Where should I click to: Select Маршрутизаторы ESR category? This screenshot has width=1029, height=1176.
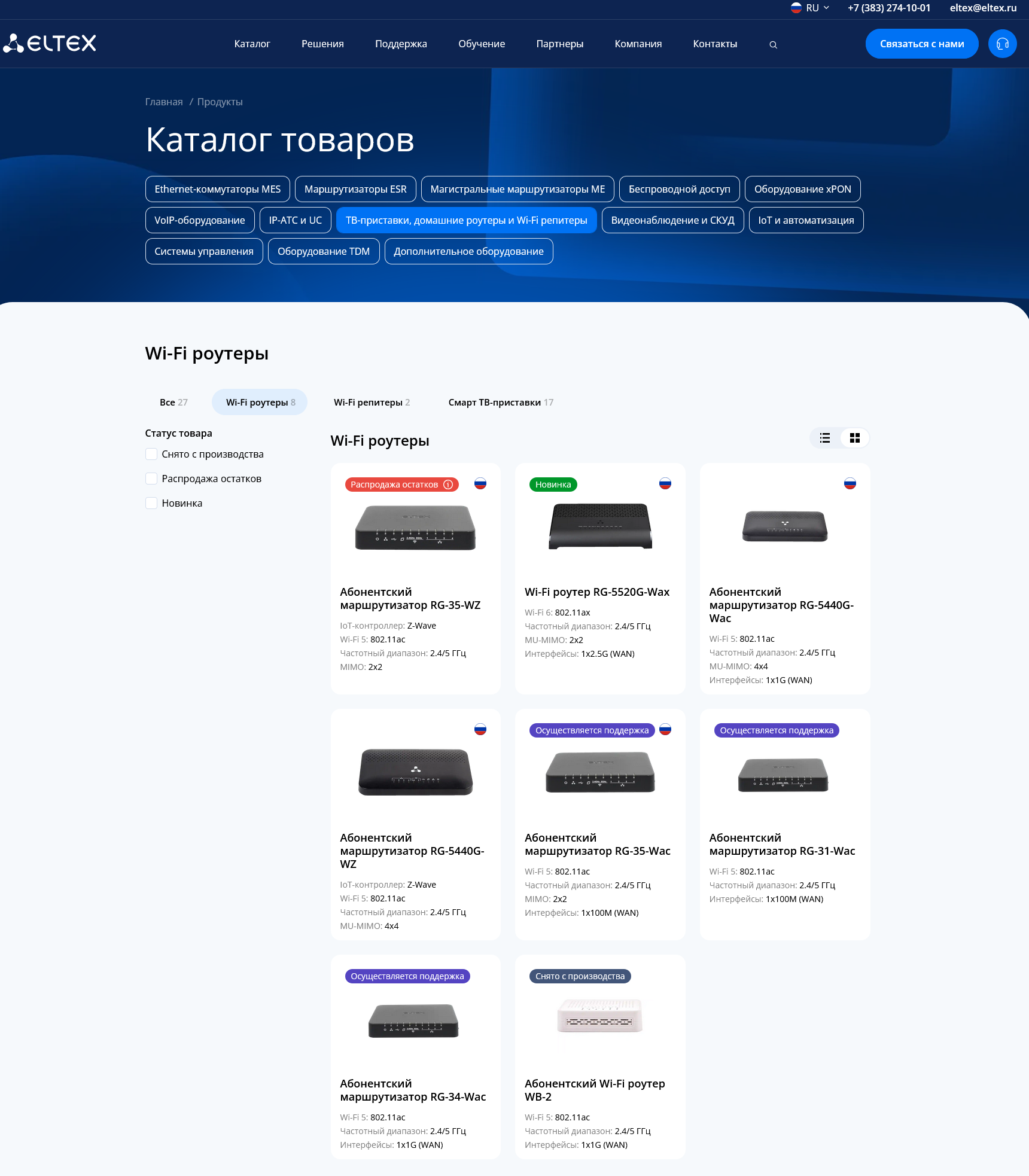pos(355,189)
